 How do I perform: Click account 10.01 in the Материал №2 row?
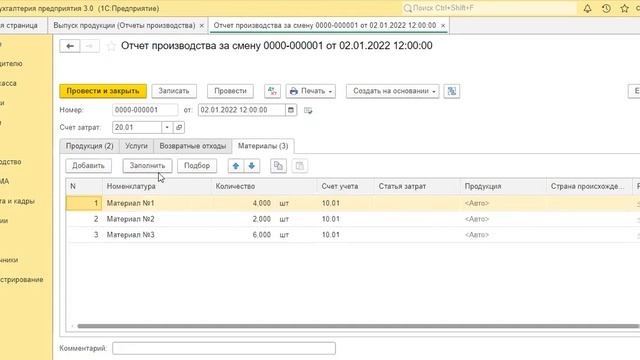point(331,219)
